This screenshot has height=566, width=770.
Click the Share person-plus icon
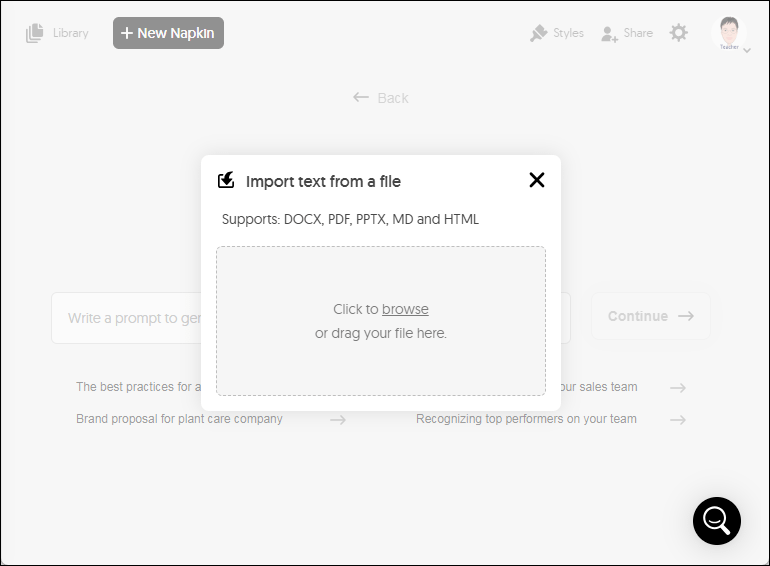(x=609, y=34)
